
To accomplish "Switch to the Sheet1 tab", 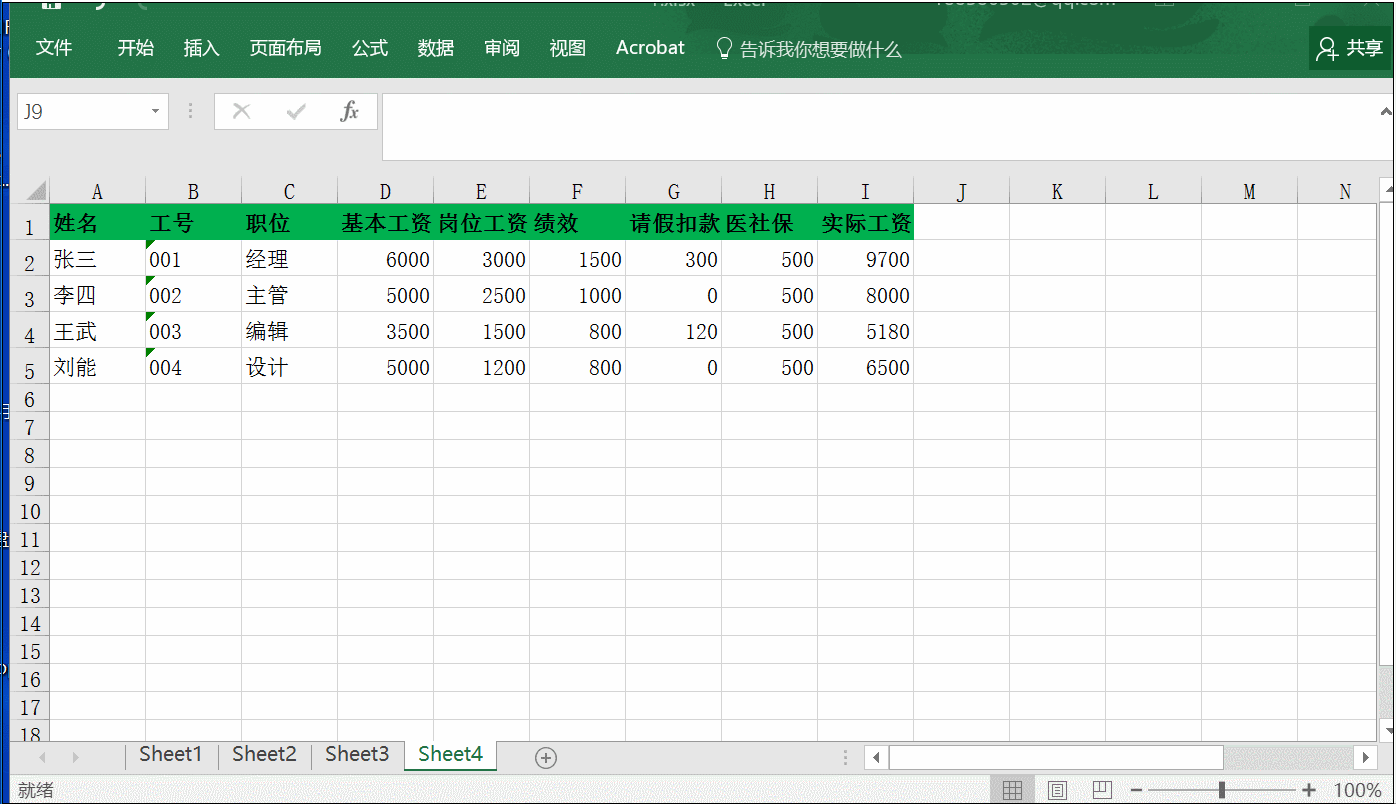I will 171,755.
